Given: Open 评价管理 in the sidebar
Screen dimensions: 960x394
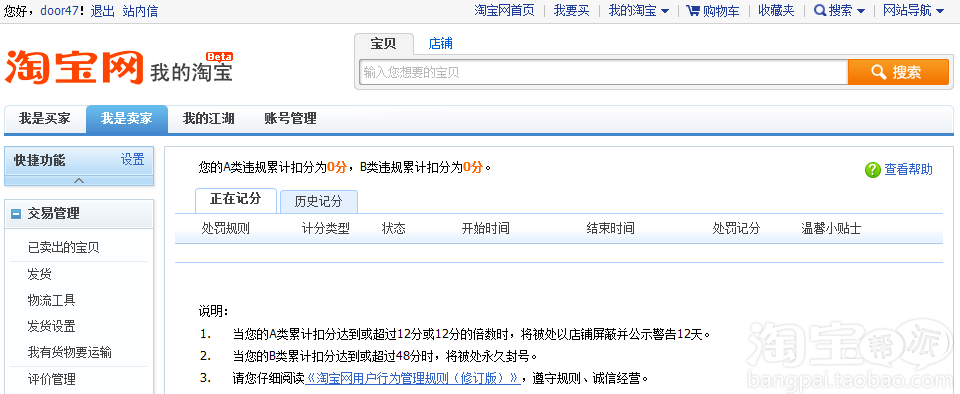Looking at the screenshot, I should (51, 379).
